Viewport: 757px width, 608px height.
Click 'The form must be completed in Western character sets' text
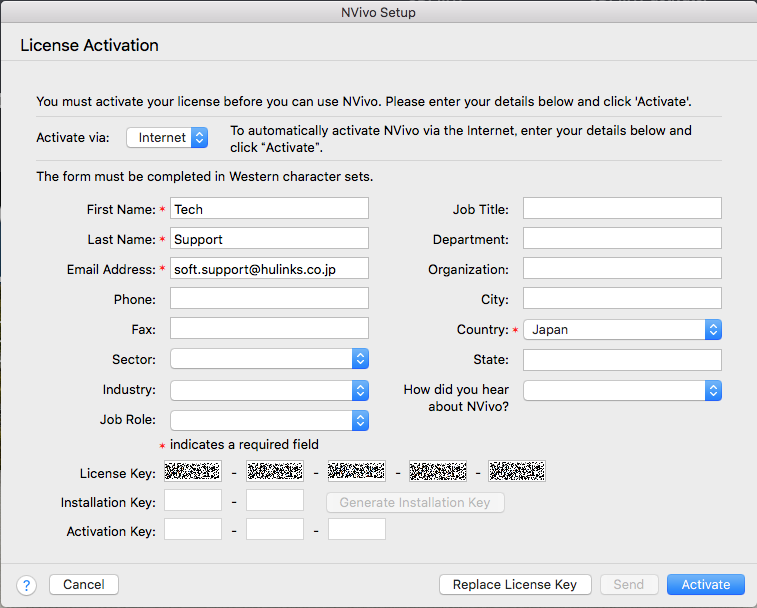[x=205, y=177]
